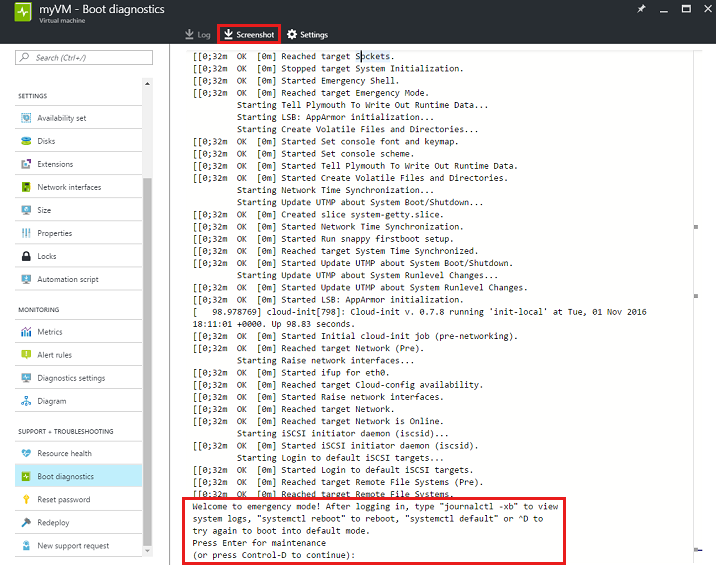Click the Extensions icon
The image size is (716, 565).
tap(26, 164)
